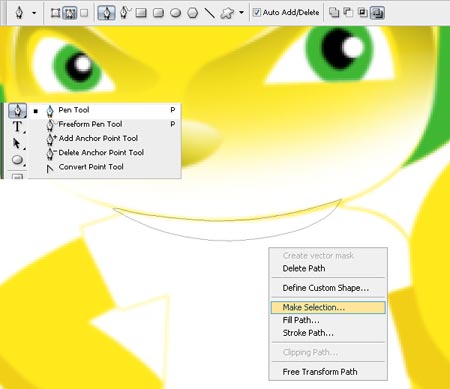Select Ellipse tool in options bar

176,13
